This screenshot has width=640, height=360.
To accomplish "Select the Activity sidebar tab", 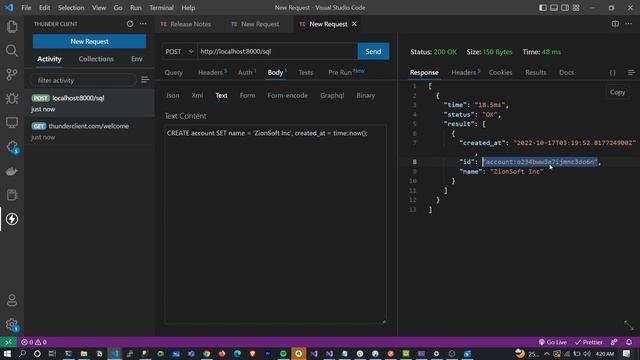I will pos(49,59).
